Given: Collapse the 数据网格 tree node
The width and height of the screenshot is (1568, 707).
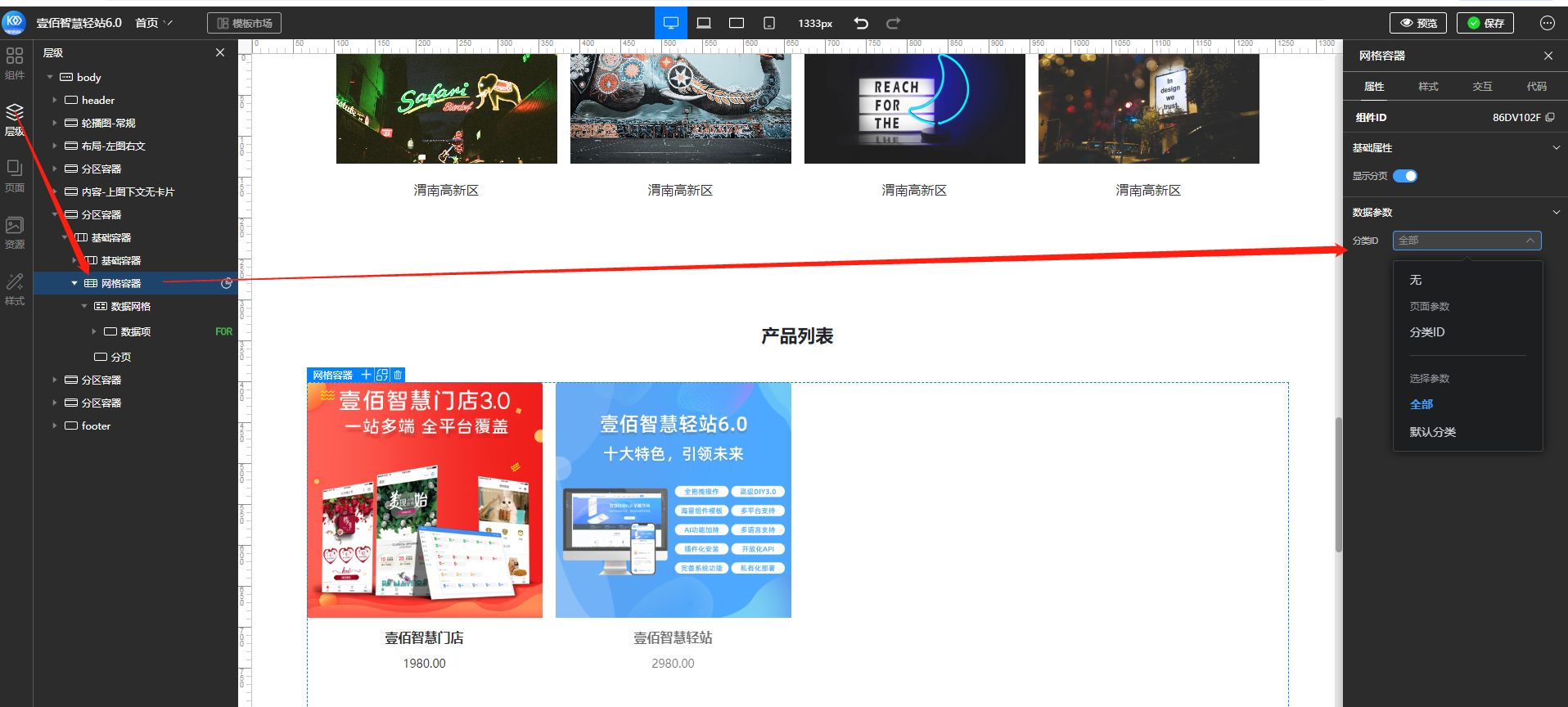Looking at the screenshot, I should click(x=84, y=306).
